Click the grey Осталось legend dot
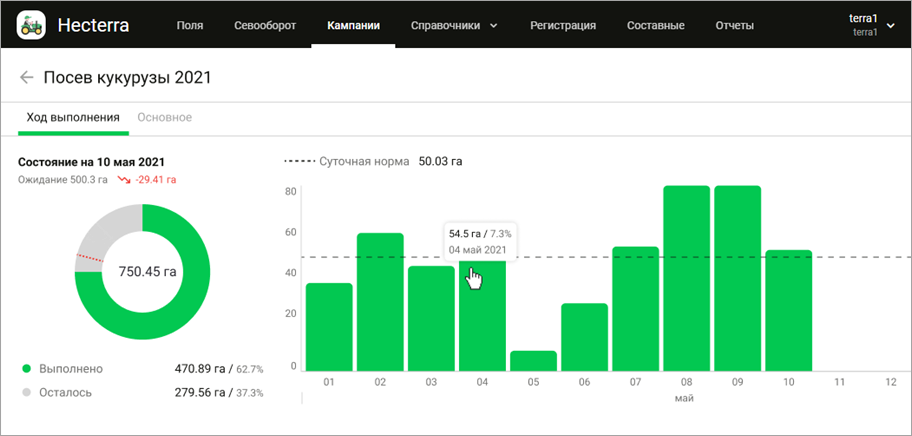Viewport: 912px width, 436px height. 25,393
